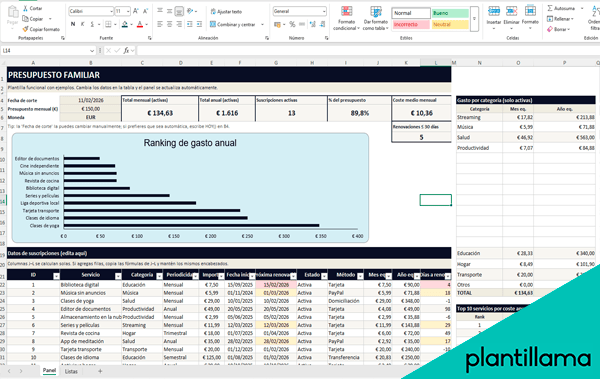Image resolution: width=600 pixels, height=379 pixels.
Task: Align cell content to the top
Action: click(x=160, y=11)
